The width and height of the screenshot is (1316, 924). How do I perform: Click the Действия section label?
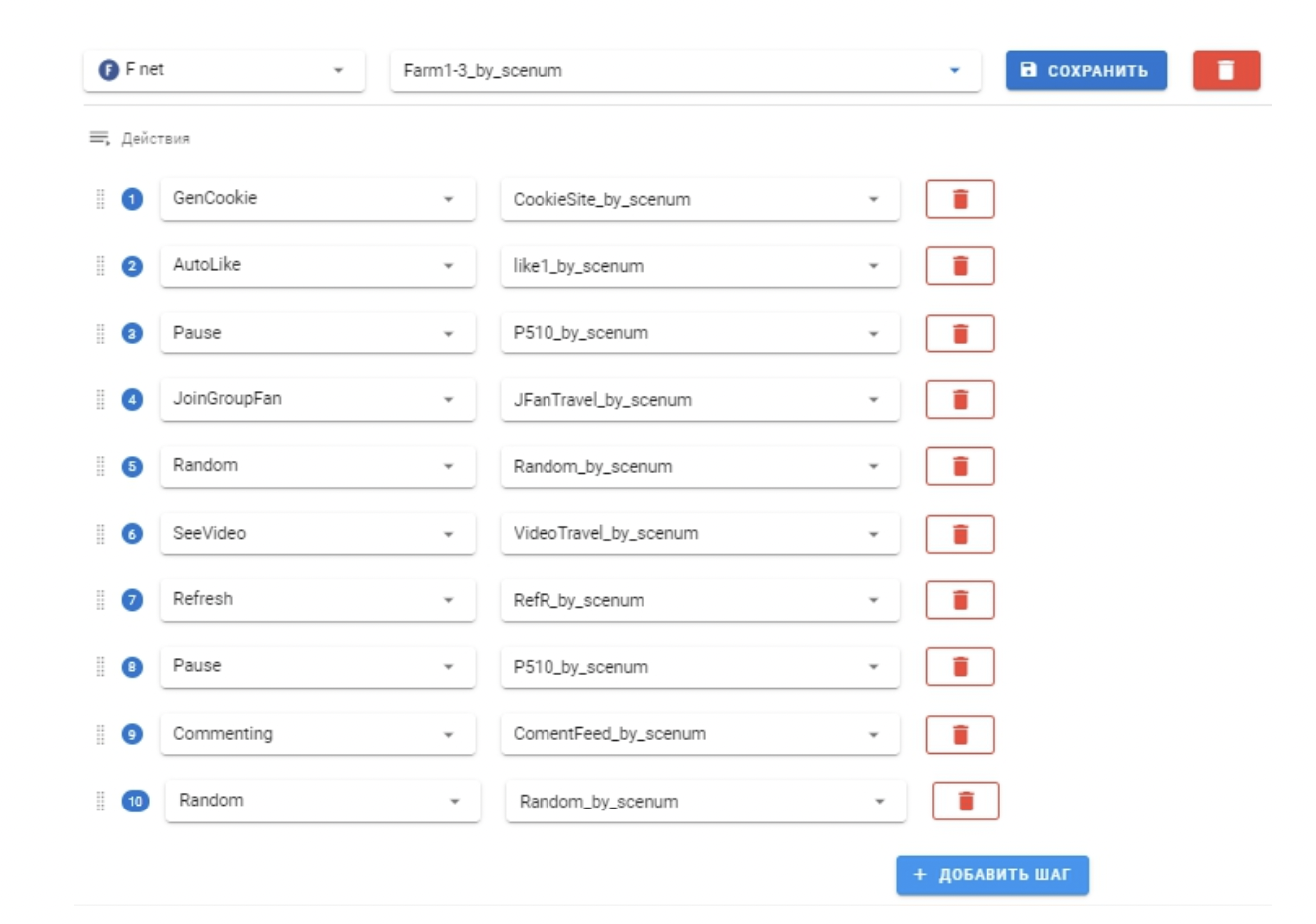156,139
